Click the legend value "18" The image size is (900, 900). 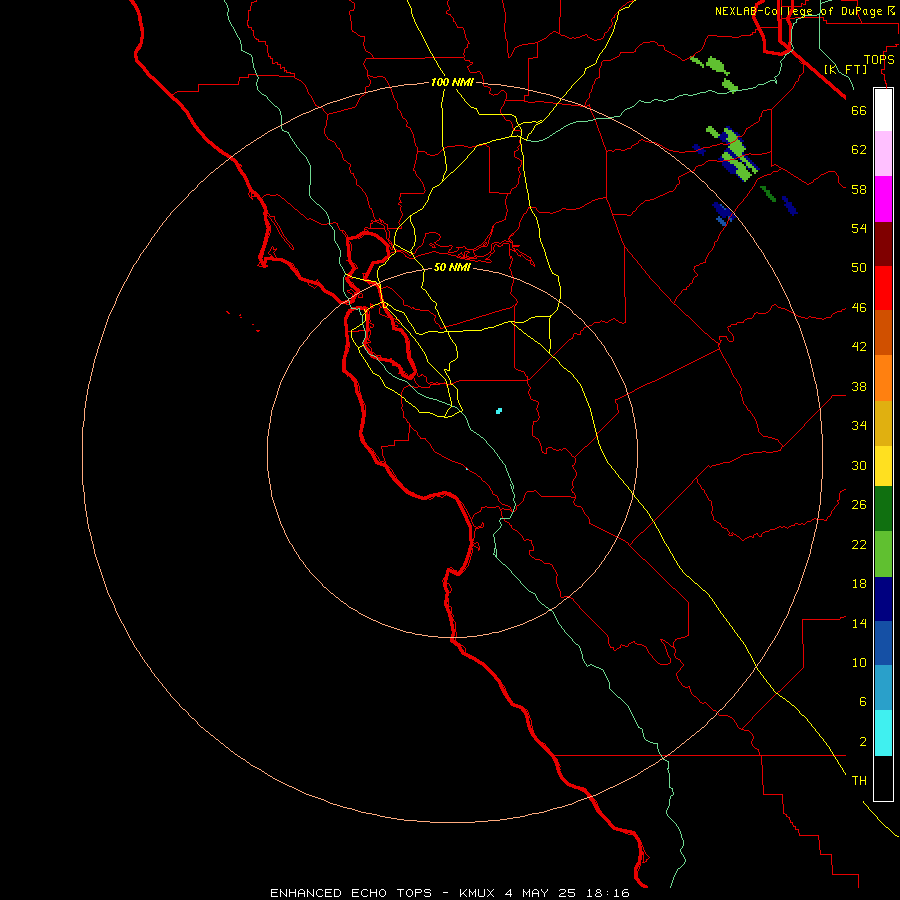(859, 584)
